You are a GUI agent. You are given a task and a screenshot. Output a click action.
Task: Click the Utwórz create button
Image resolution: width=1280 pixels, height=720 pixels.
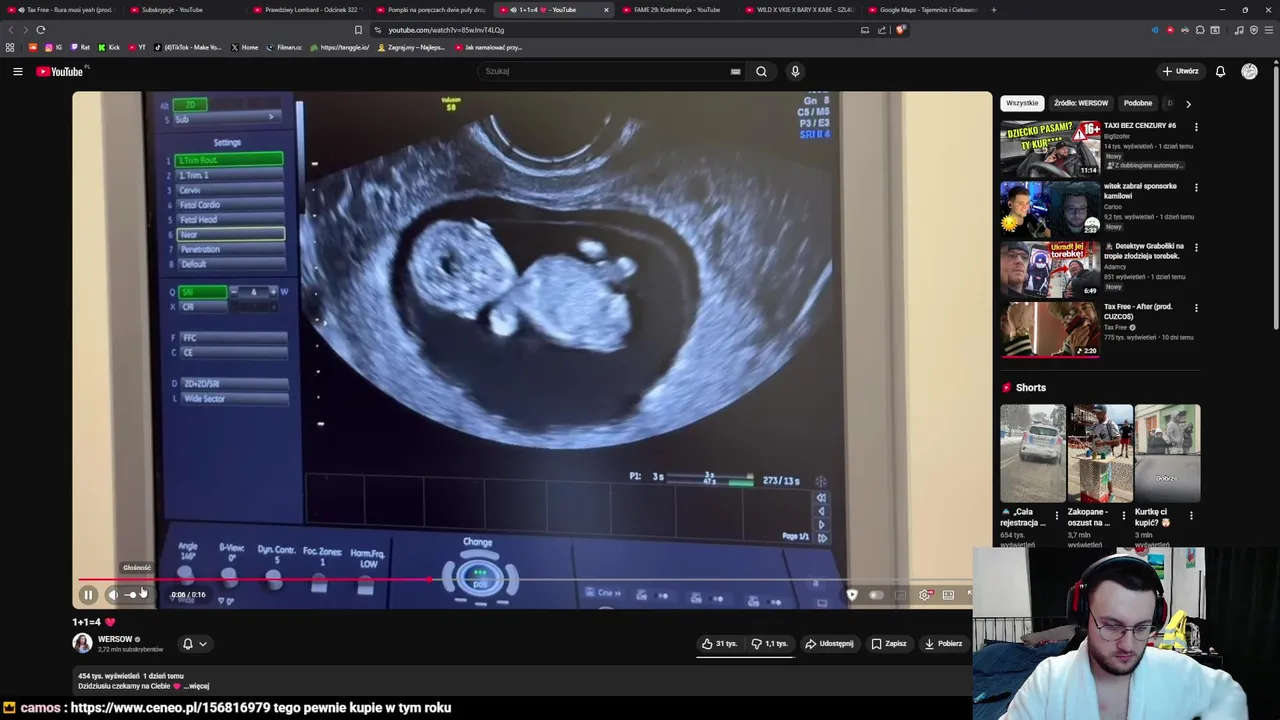[x=1181, y=71]
